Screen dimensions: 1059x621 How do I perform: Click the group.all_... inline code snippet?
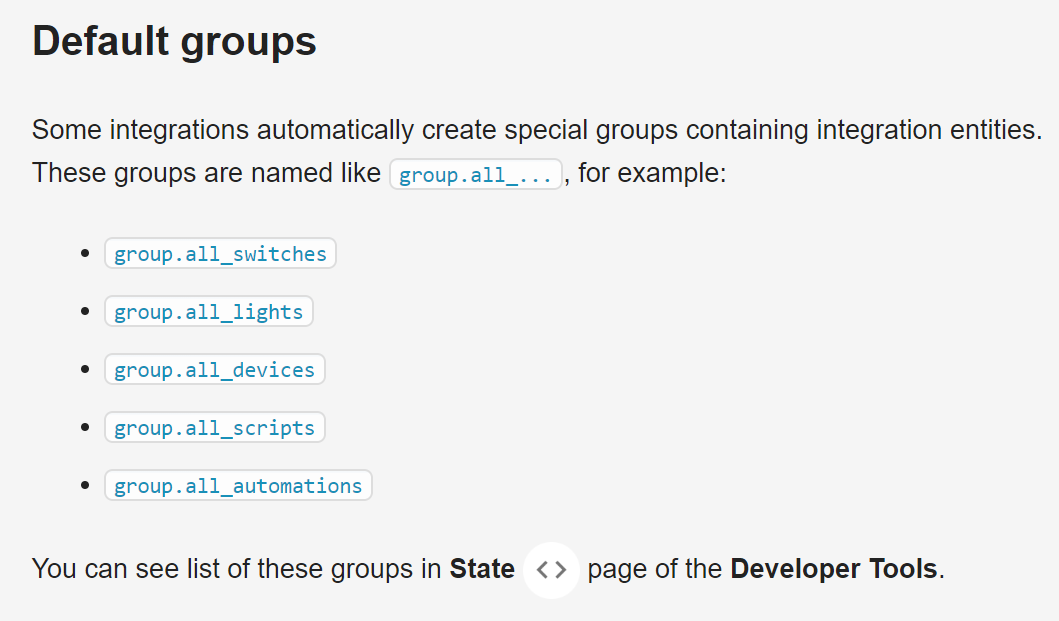click(x=475, y=175)
